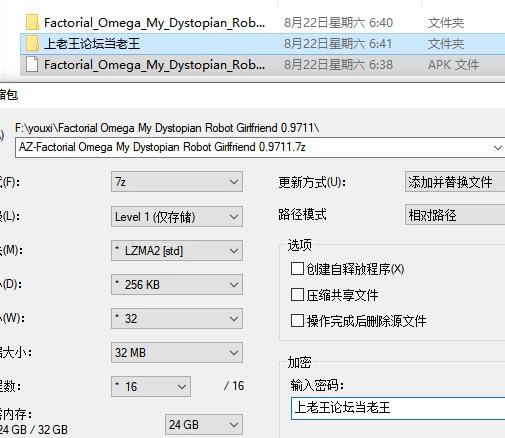Open the 24 GB memory usage dropdown
Image resolution: width=505 pixels, height=438 pixels.
[204, 425]
